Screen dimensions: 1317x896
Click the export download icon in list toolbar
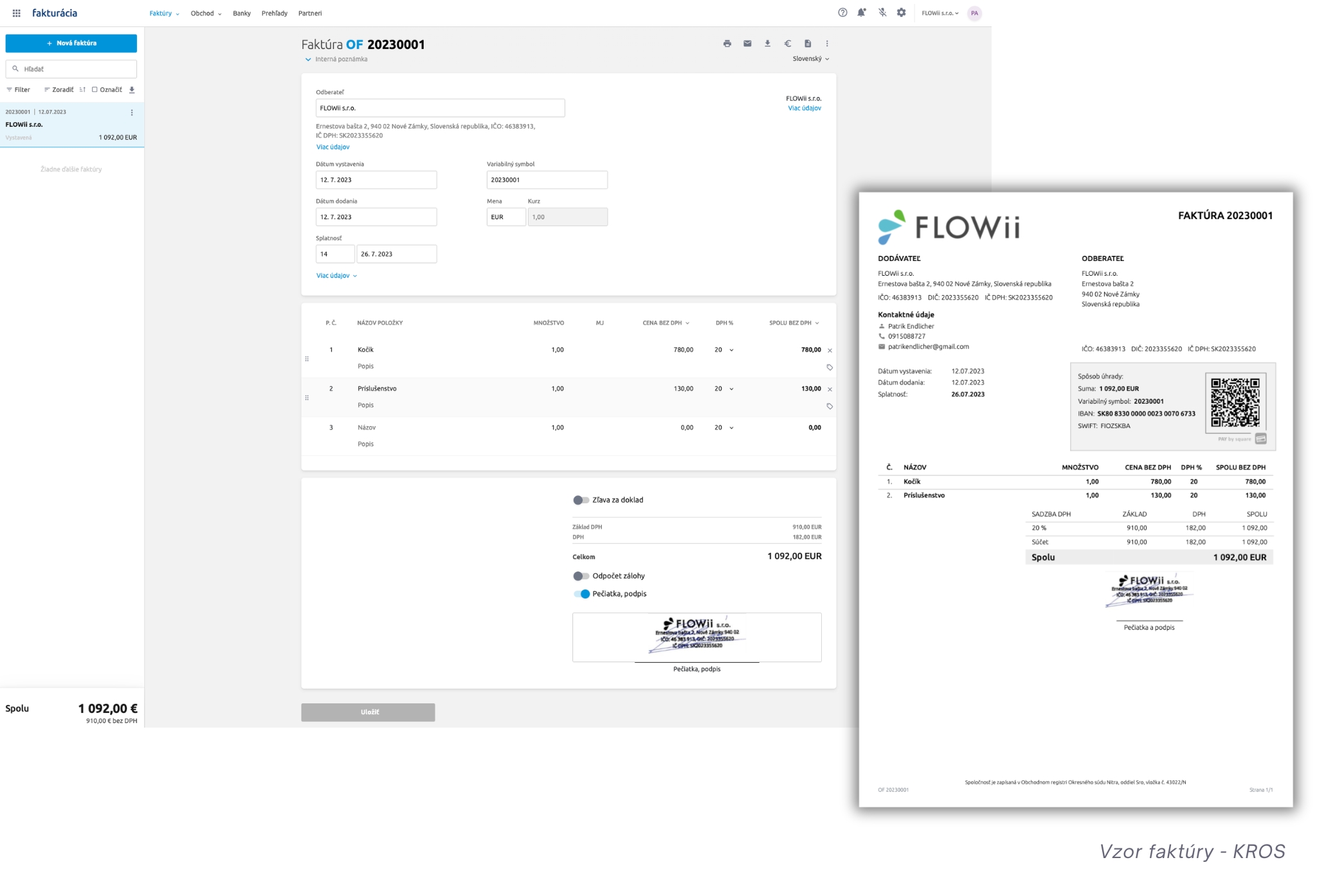pyautogui.click(x=132, y=90)
